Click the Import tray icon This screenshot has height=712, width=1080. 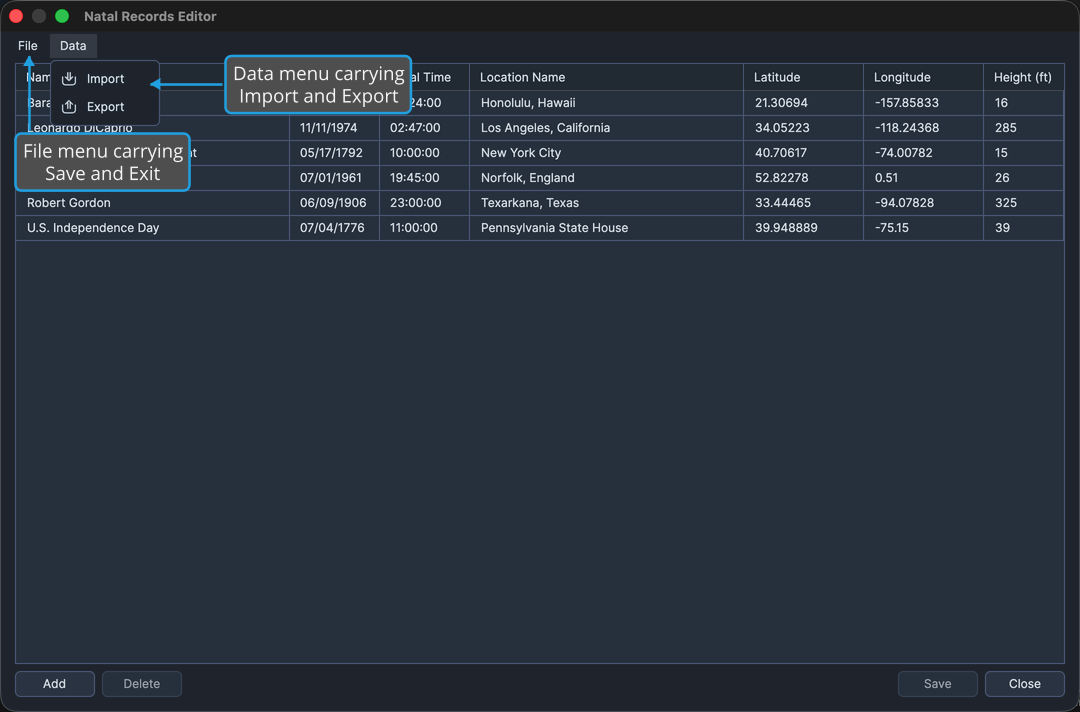coord(69,78)
